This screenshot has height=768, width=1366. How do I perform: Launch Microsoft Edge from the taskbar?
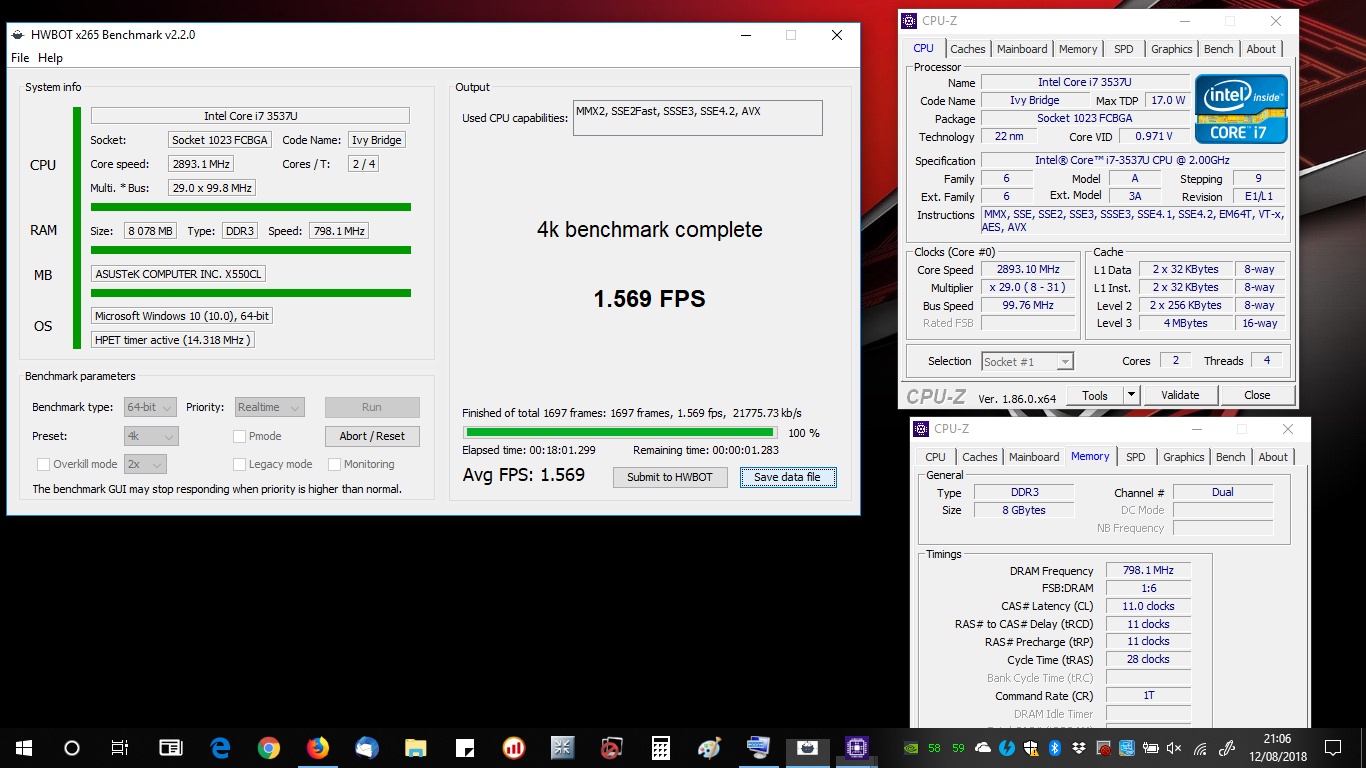pyautogui.click(x=220, y=747)
